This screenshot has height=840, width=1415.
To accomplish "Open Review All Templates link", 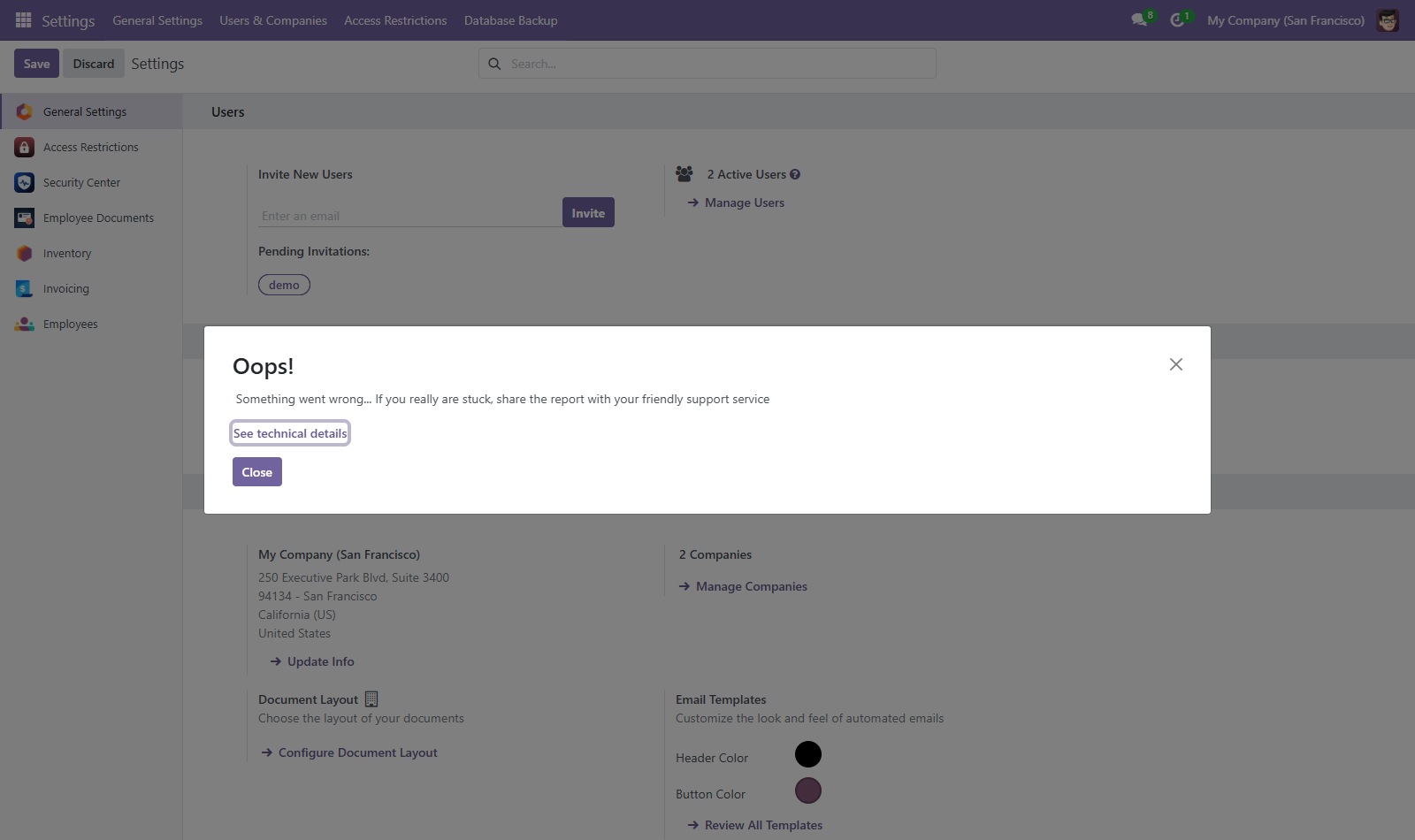I will (754, 825).
